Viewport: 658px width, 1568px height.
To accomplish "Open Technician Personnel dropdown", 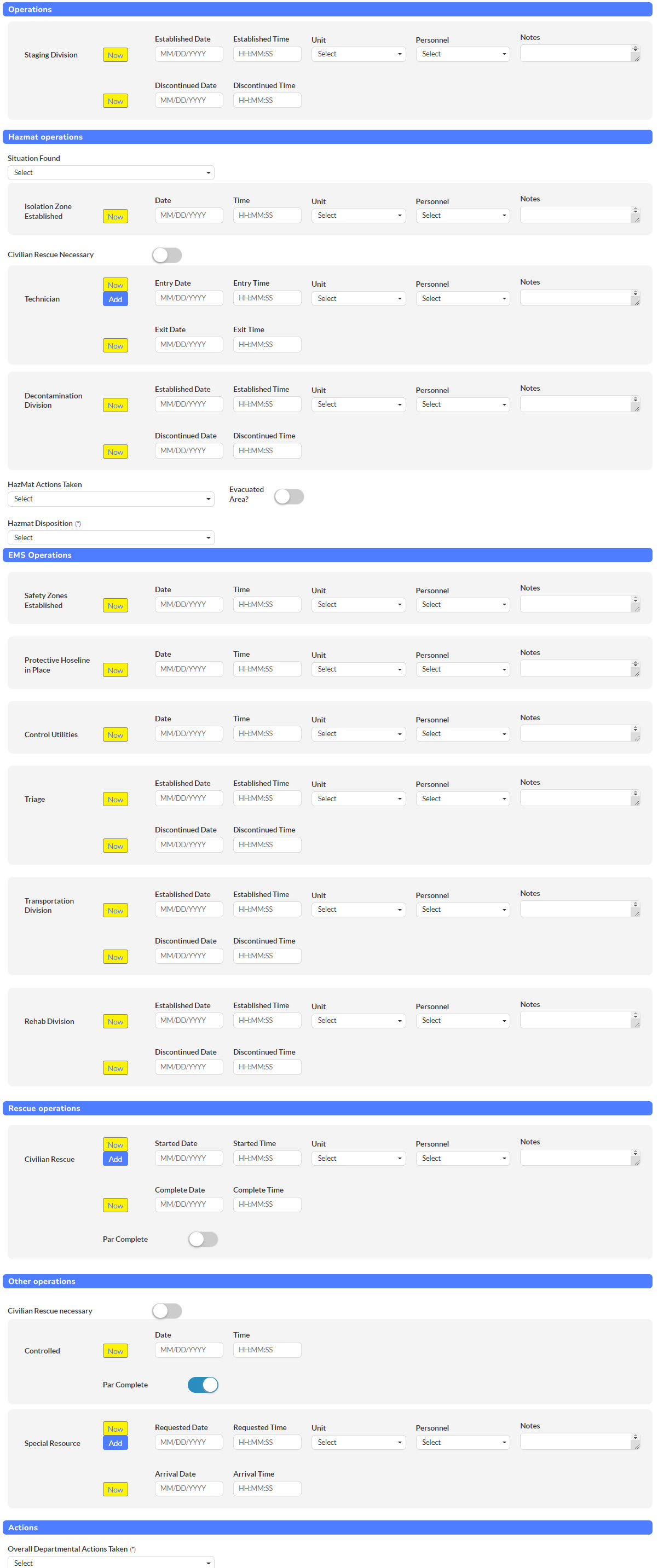I will click(463, 298).
